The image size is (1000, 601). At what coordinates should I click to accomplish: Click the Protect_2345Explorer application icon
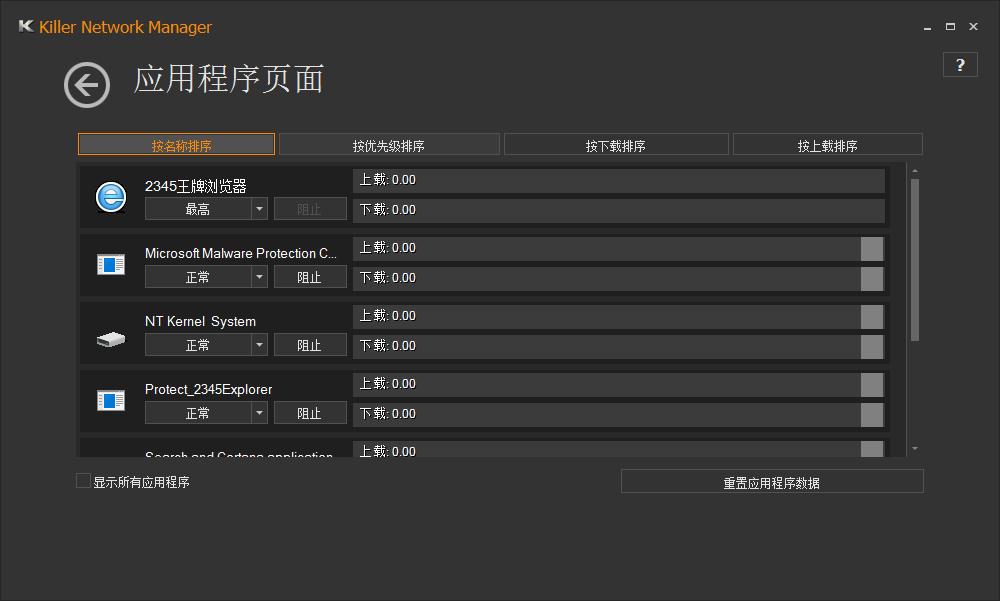[110, 400]
